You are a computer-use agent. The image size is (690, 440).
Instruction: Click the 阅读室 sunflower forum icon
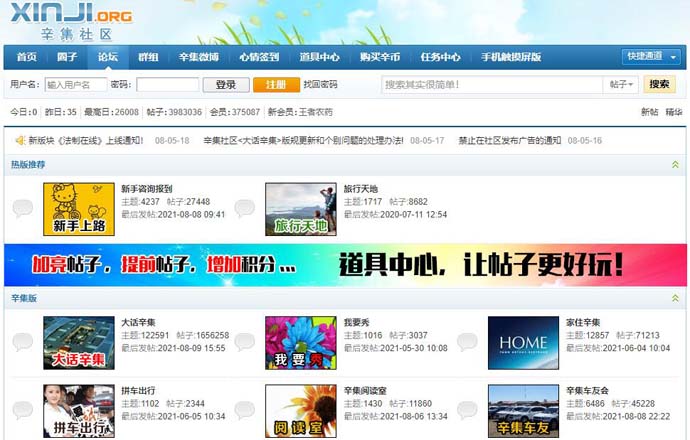point(300,411)
